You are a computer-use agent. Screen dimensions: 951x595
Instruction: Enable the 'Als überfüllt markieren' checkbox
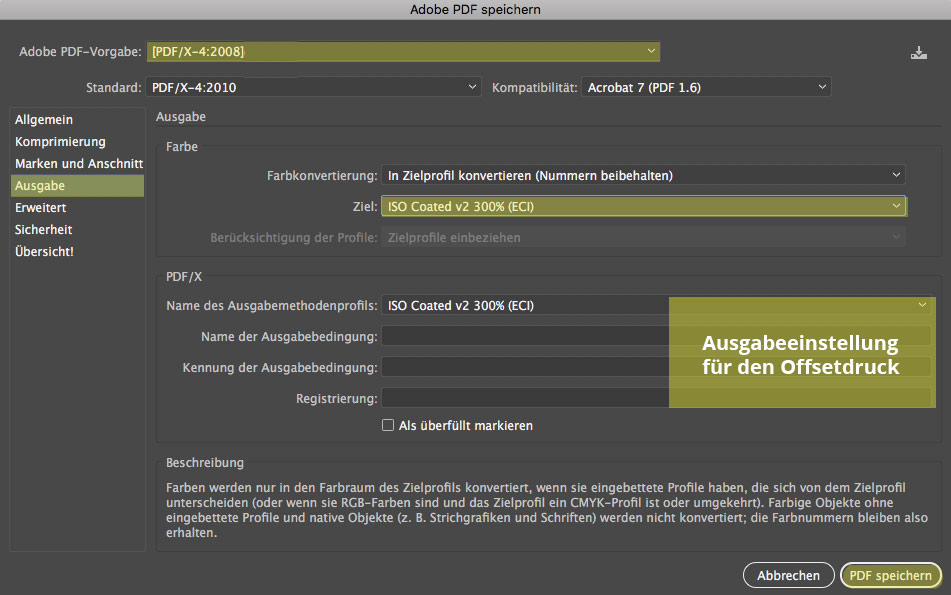[x=388, y=425]
